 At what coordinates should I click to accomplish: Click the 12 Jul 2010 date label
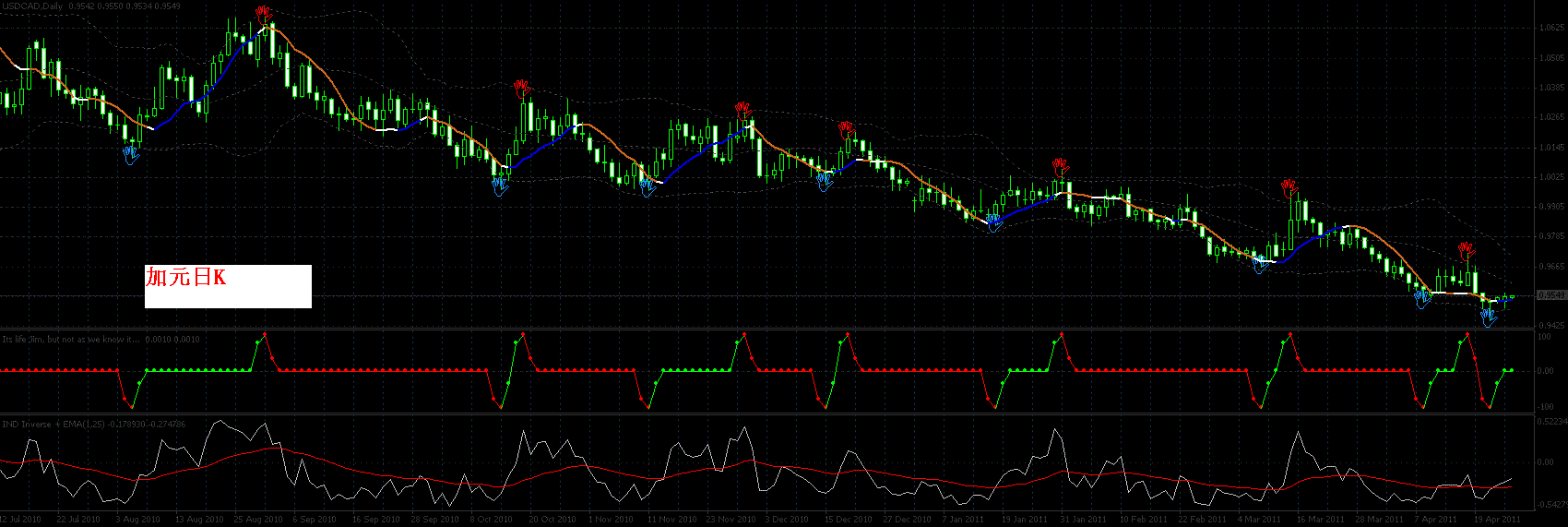21,520
